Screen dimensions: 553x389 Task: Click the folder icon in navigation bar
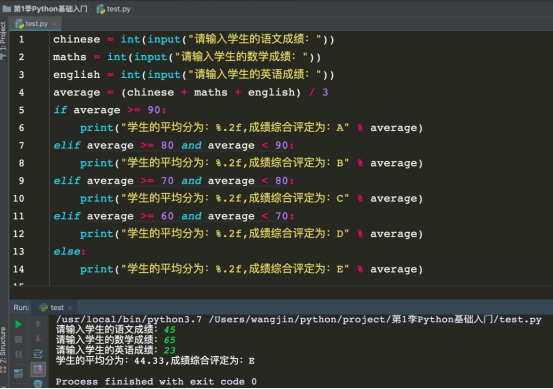[7, 9]
